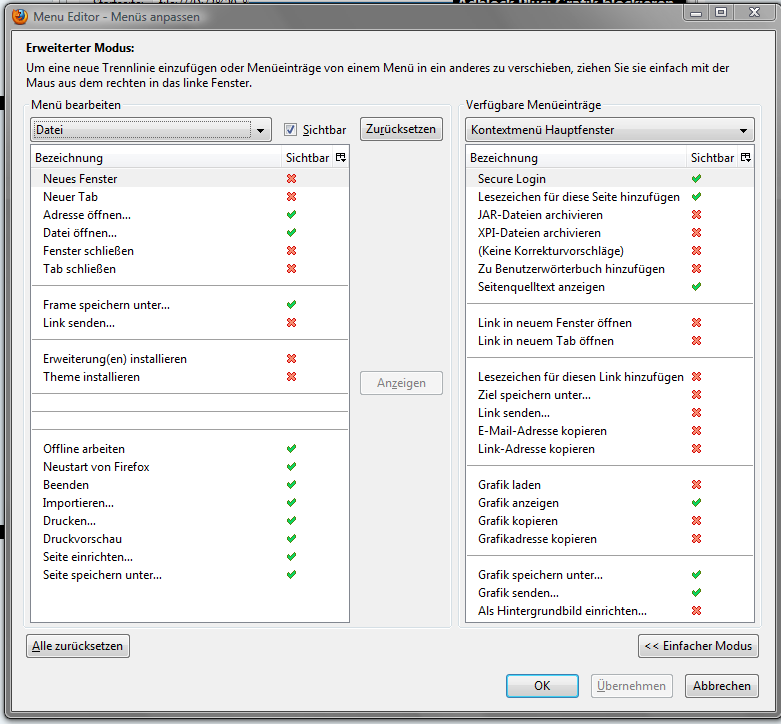
Task: Toggle visibility of Link senden... in left list
Action: tap(292, 323)
